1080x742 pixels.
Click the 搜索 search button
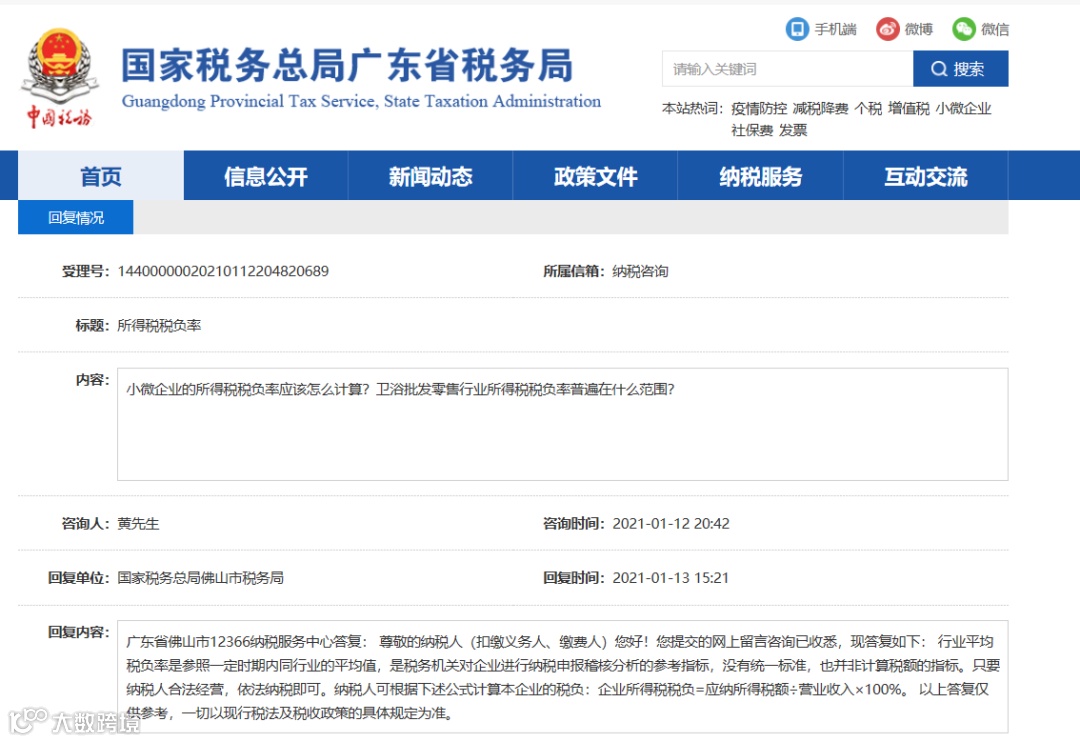pyautogui.click(x=958, y=68)
